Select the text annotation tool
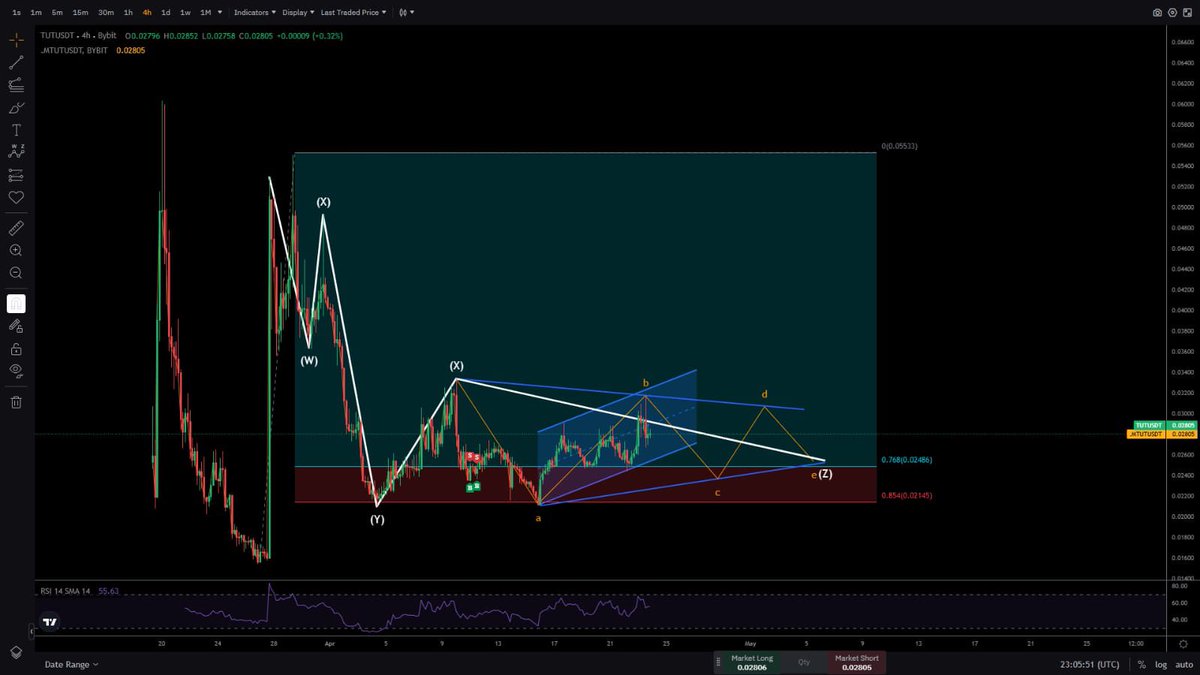The width and height of the screenshot is (1200, 675). pos(16,130)
